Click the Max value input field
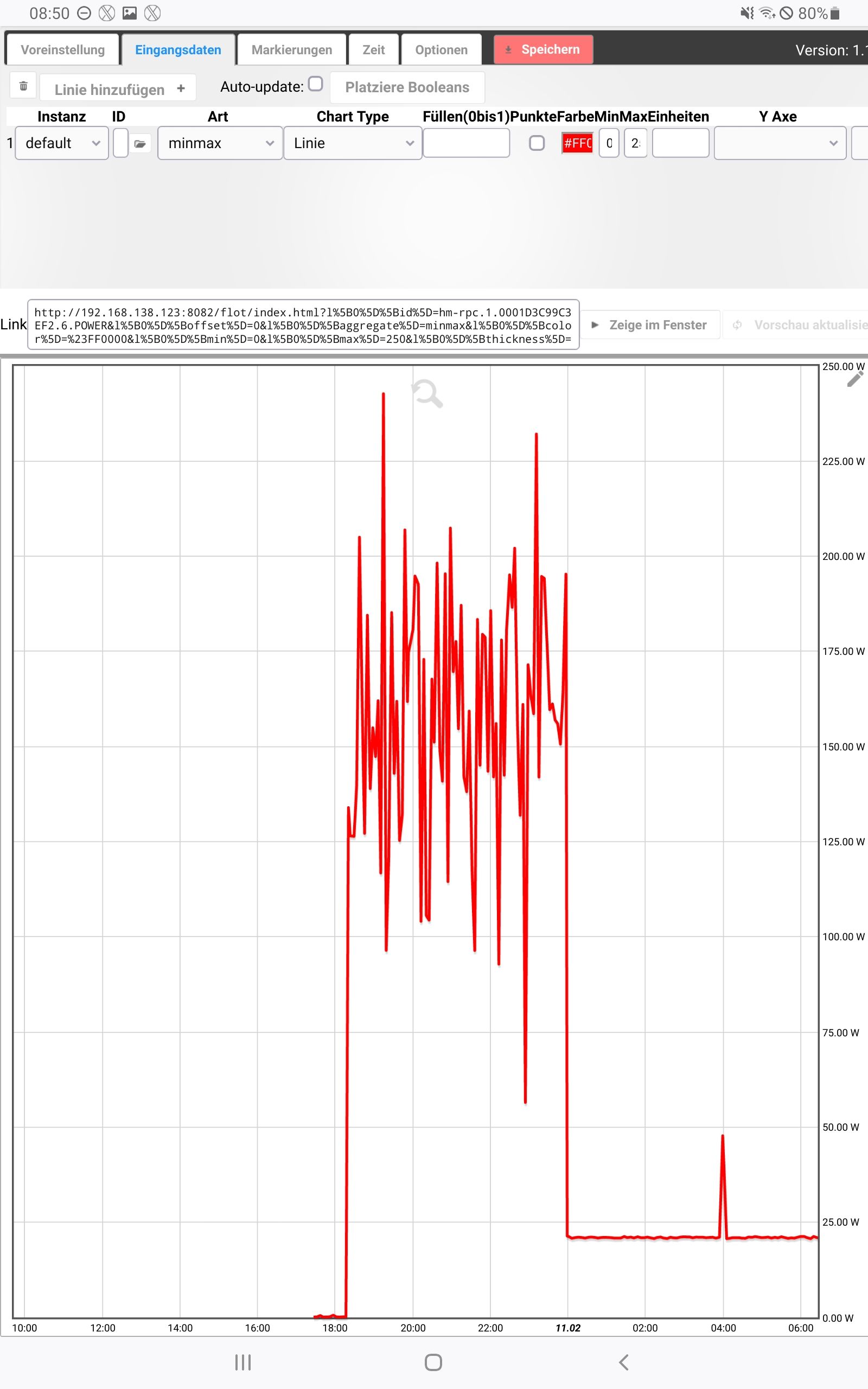868x1389 pixels. click(635, 143)
